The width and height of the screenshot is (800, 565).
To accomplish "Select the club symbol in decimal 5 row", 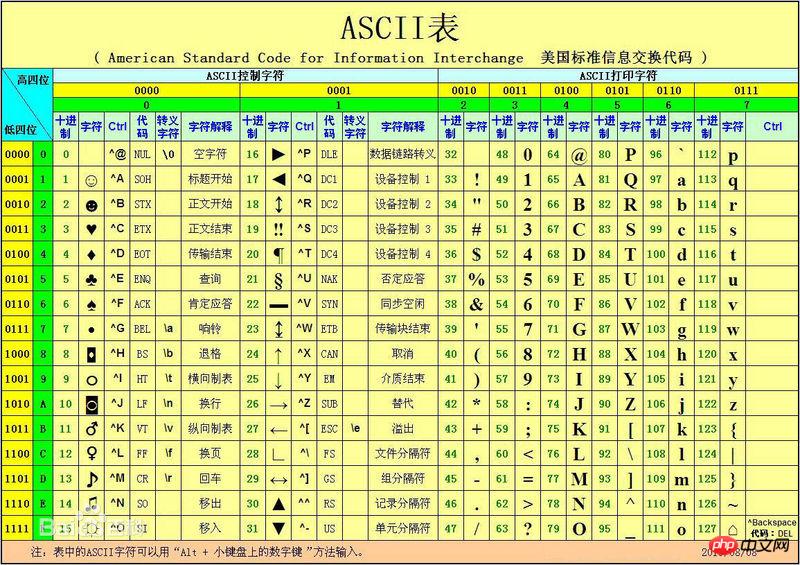I will coord(91,280).
